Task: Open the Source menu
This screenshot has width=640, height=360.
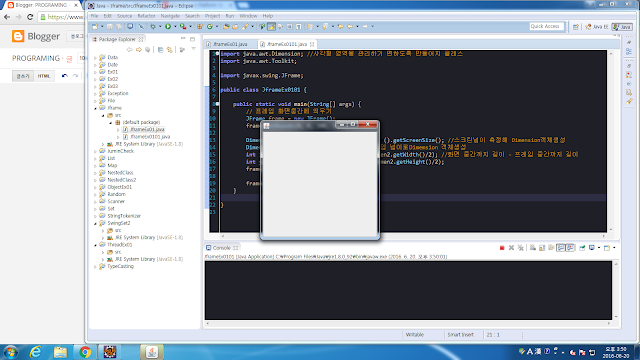Action: pos(124,16)
